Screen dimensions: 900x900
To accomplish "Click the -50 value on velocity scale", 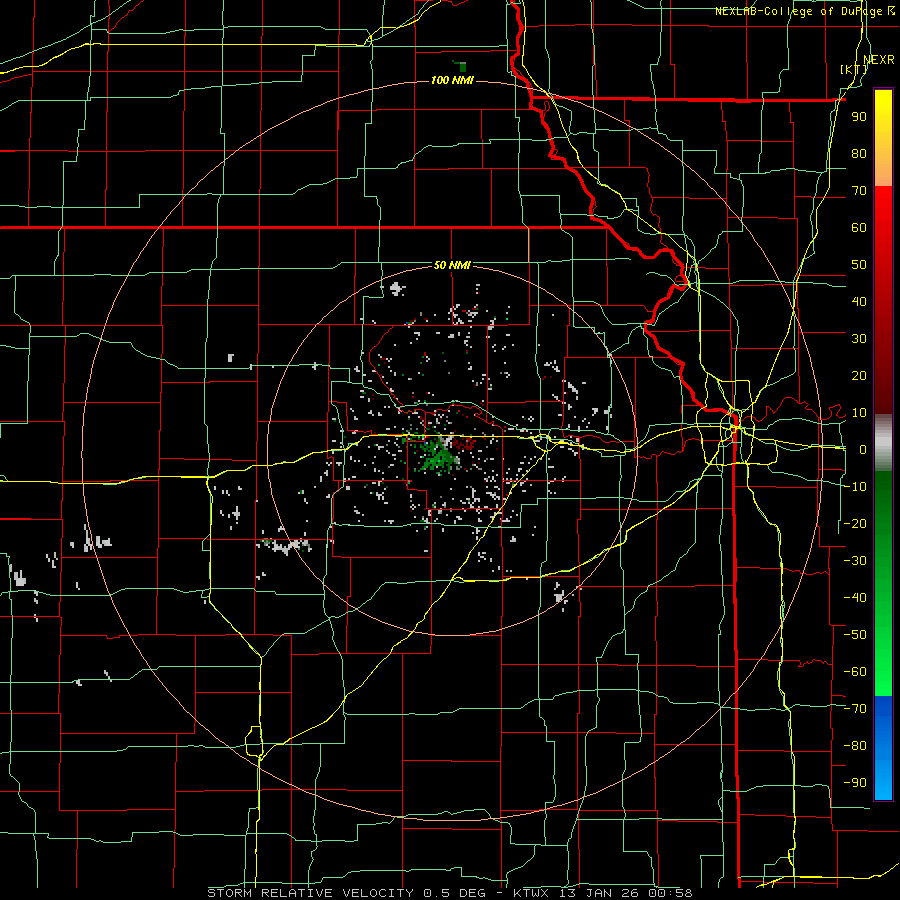I will point(855,635).
